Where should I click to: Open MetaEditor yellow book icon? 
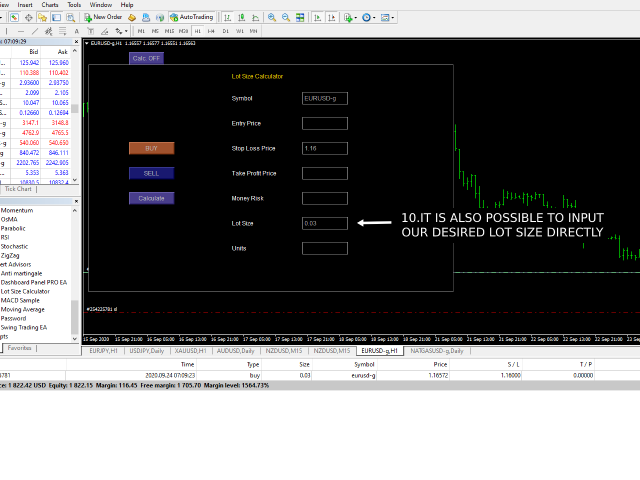pos(132,17)
